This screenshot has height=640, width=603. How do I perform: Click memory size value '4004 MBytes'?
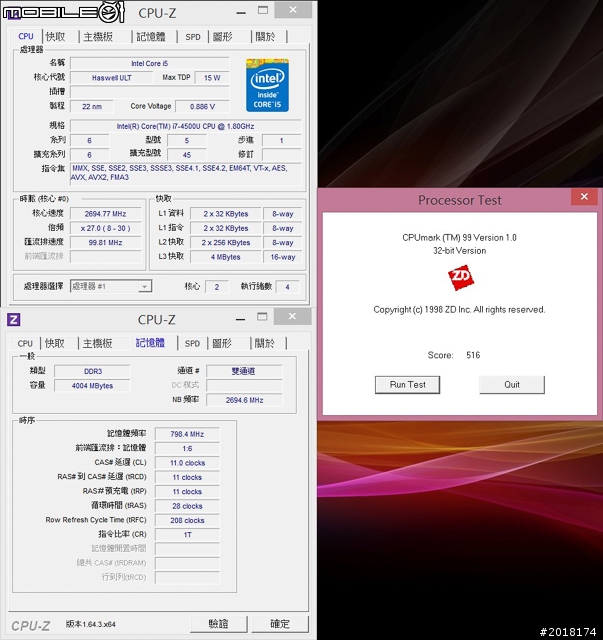[x=93, y=386]
